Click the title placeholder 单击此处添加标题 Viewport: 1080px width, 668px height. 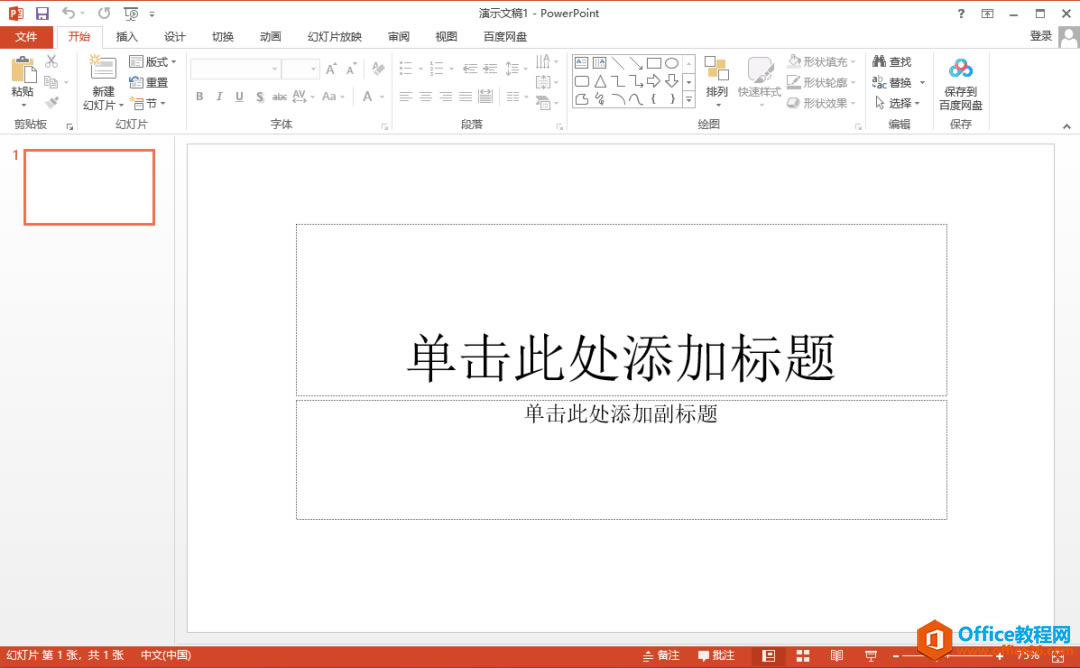click(x=621, y=358)
